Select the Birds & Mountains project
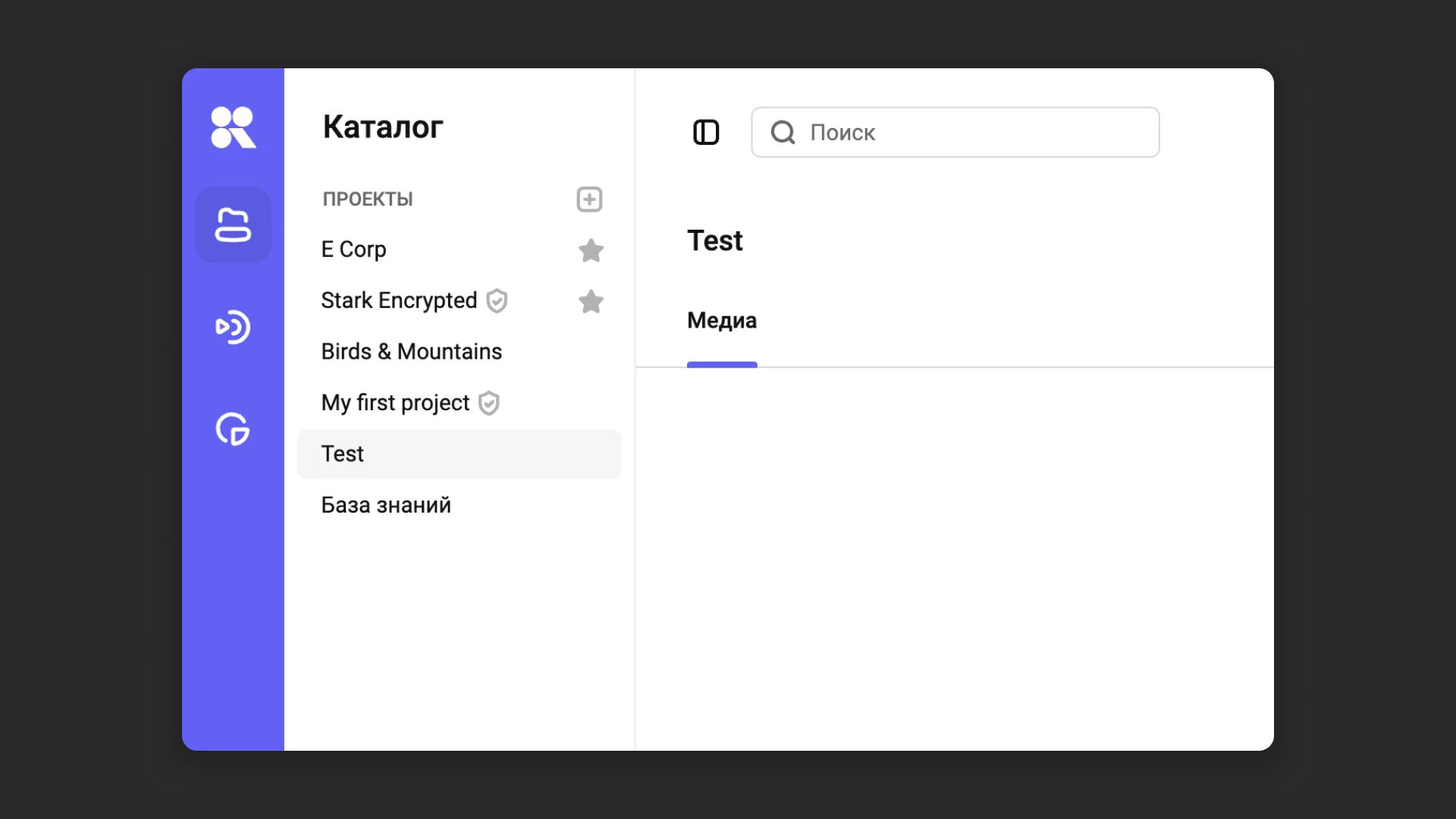Image resolution: width=1456 pixels, height=819 pixels. click(410, 351)
